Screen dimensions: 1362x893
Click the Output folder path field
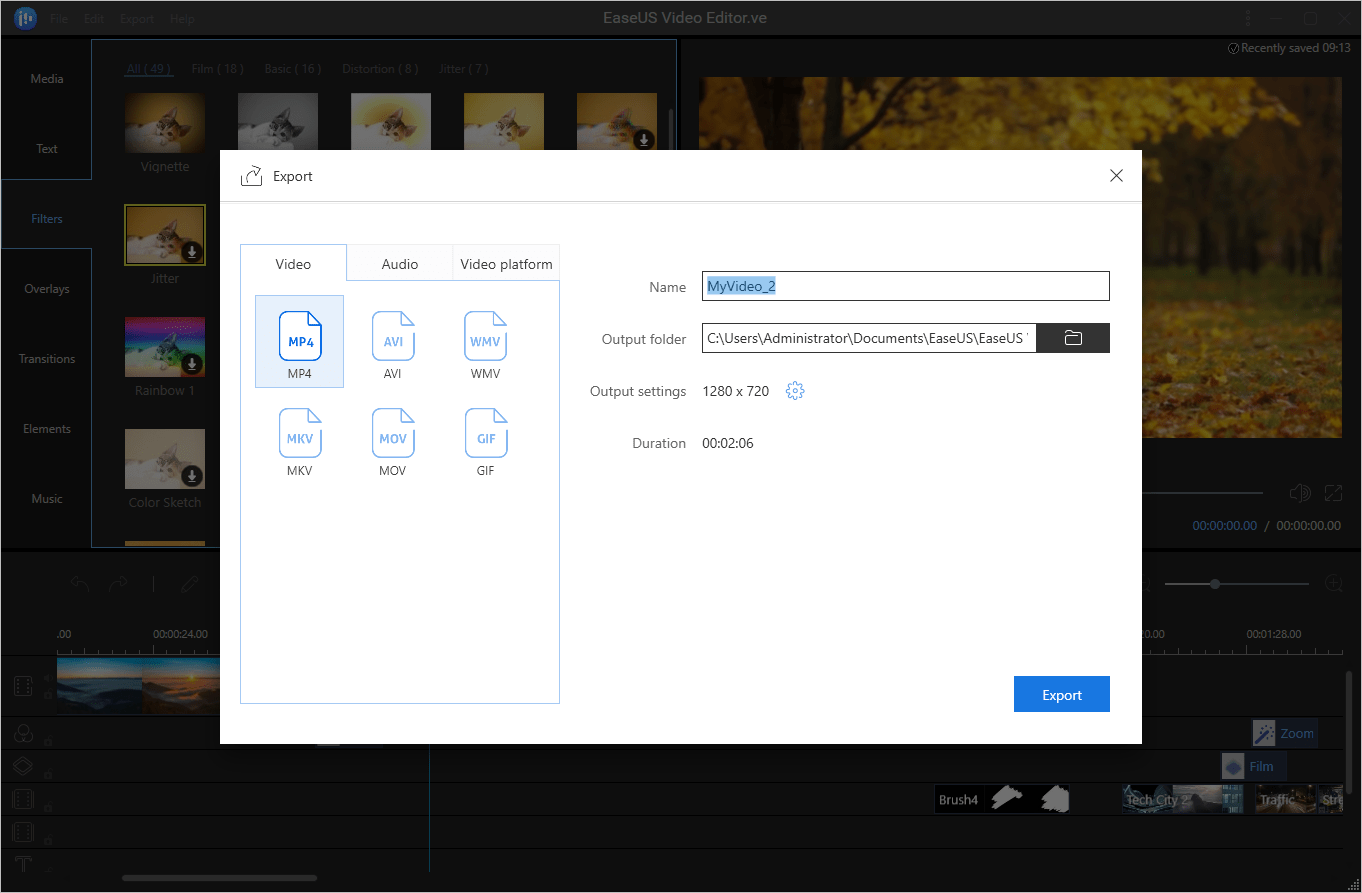[868, 339]
